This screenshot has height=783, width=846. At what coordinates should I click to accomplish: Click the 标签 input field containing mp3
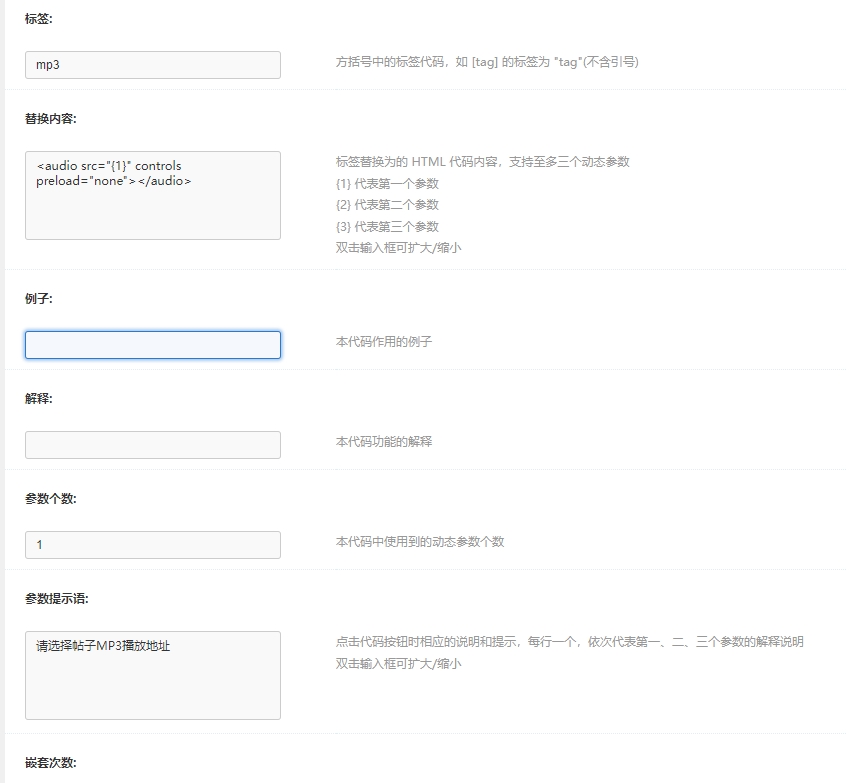pos(152,65)
